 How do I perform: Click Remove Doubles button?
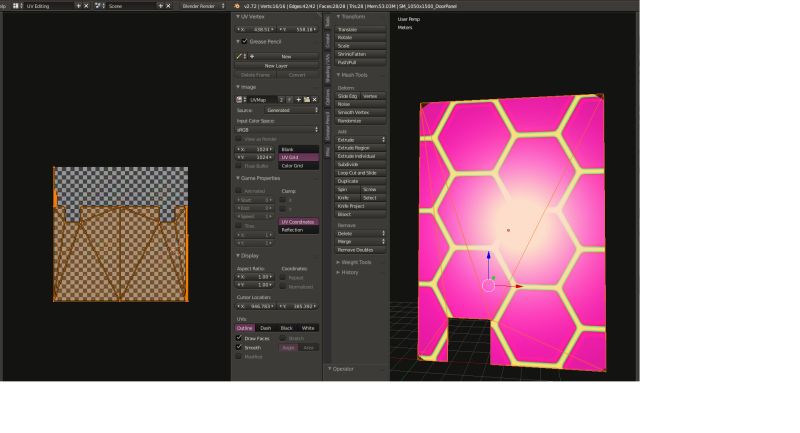pos(360,250)
